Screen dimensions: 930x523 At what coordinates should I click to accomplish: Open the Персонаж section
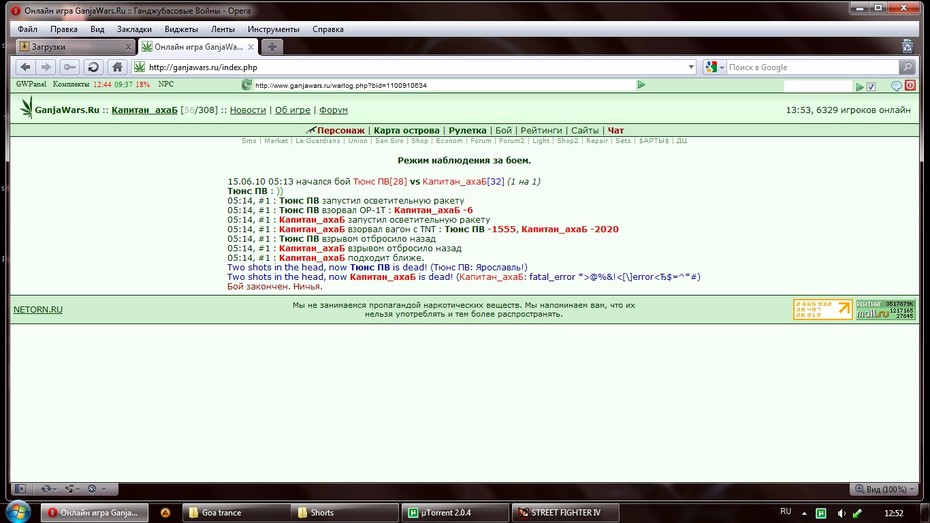pos(340,130)
